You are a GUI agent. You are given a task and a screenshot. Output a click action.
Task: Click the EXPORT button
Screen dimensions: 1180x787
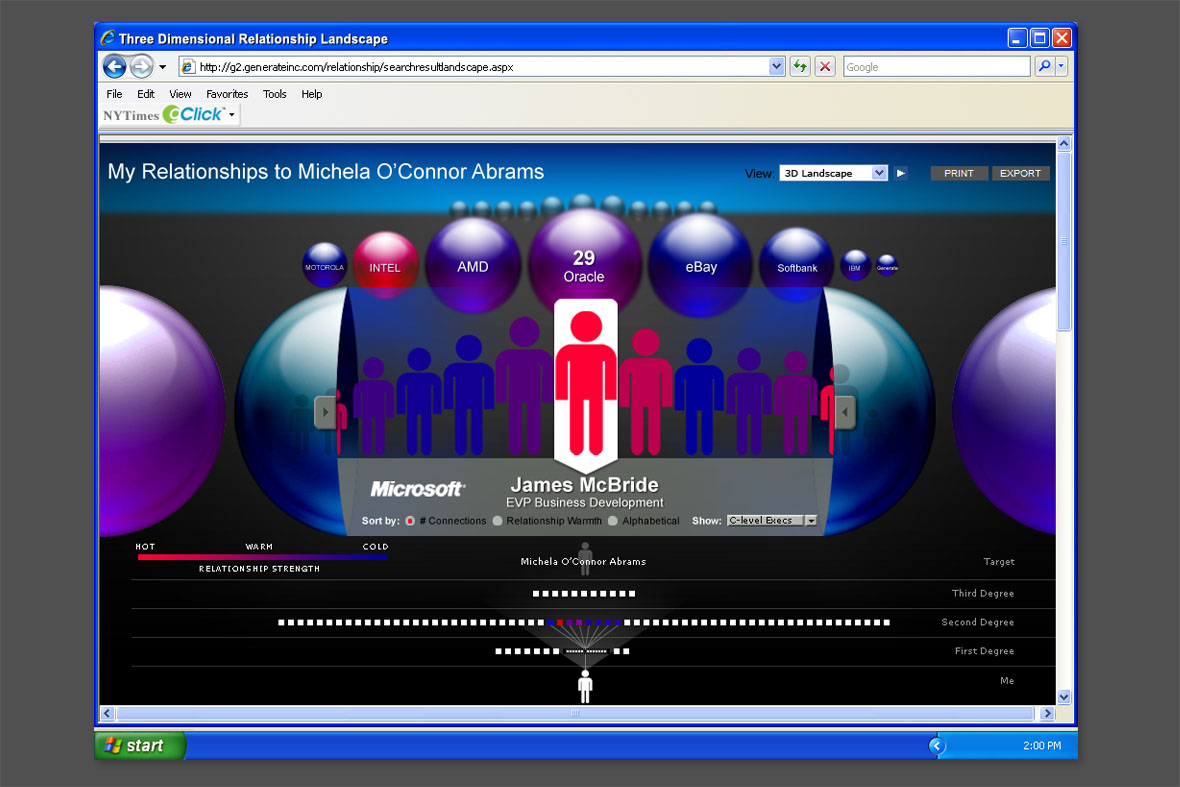click(x=1020, y=173)
